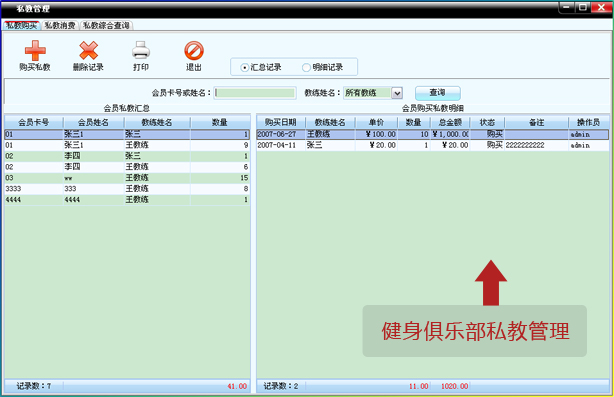The height and width of the screenshot is (397, 614).
Task: Select member row 3333 in summary
Action: click(x=127, y=189)
